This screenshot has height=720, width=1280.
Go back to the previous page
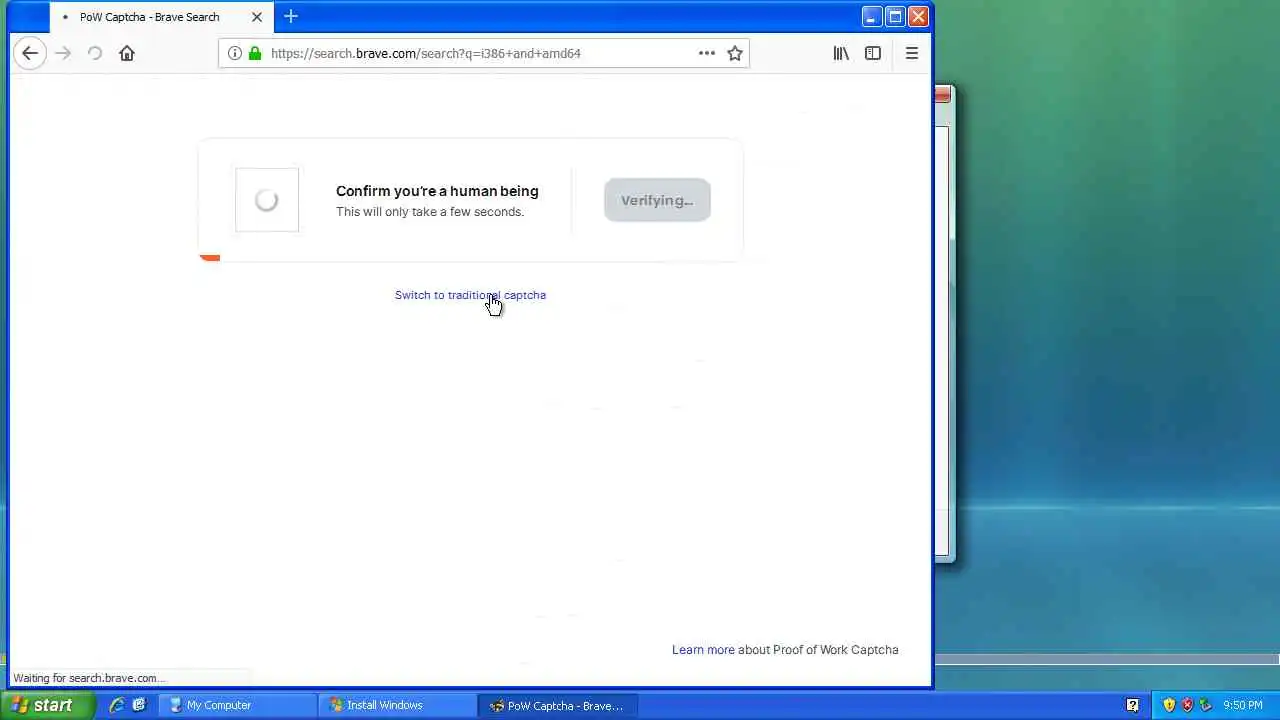pos(30,53)
